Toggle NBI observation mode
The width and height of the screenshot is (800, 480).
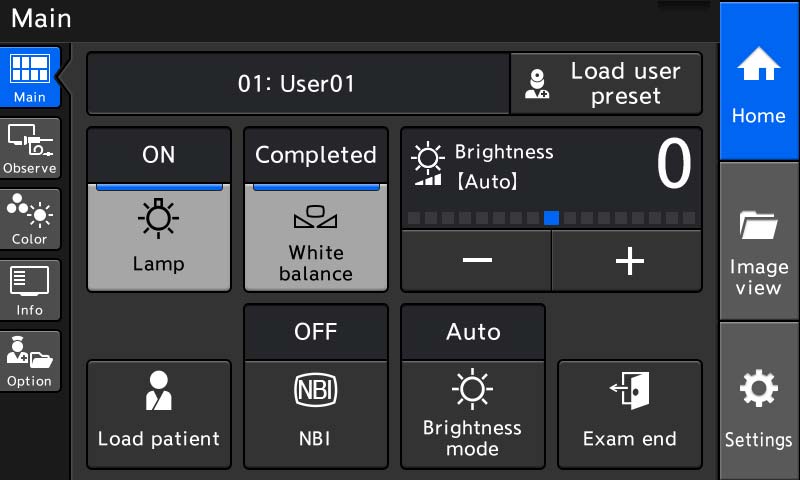pyautogui.click(x=316, y=414)
